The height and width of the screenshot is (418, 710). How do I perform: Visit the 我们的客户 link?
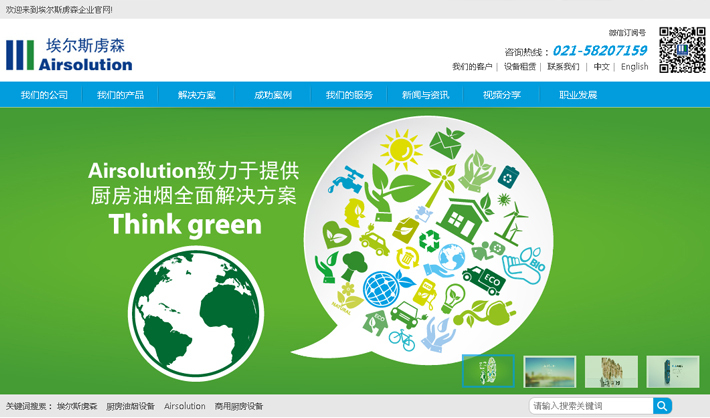[x=472, y=67]
